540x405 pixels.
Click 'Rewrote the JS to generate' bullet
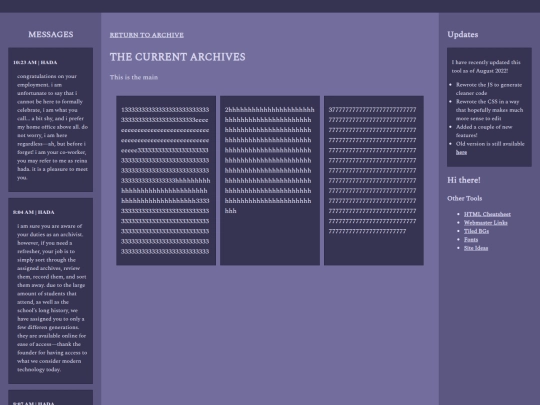(489, 89)
